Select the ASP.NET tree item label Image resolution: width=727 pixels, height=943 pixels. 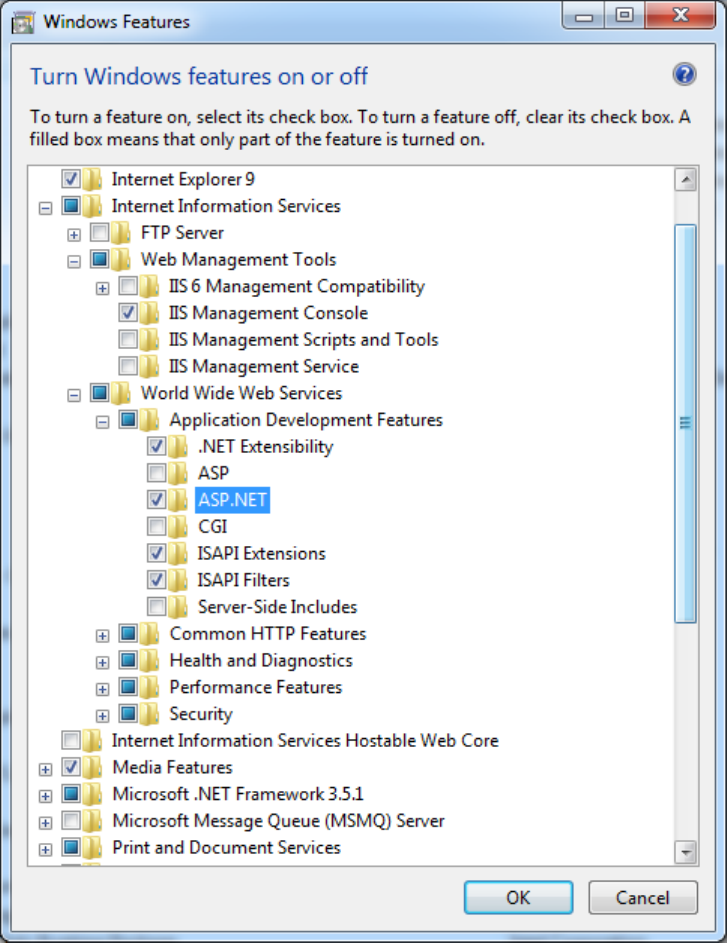[x=233, y=500]
